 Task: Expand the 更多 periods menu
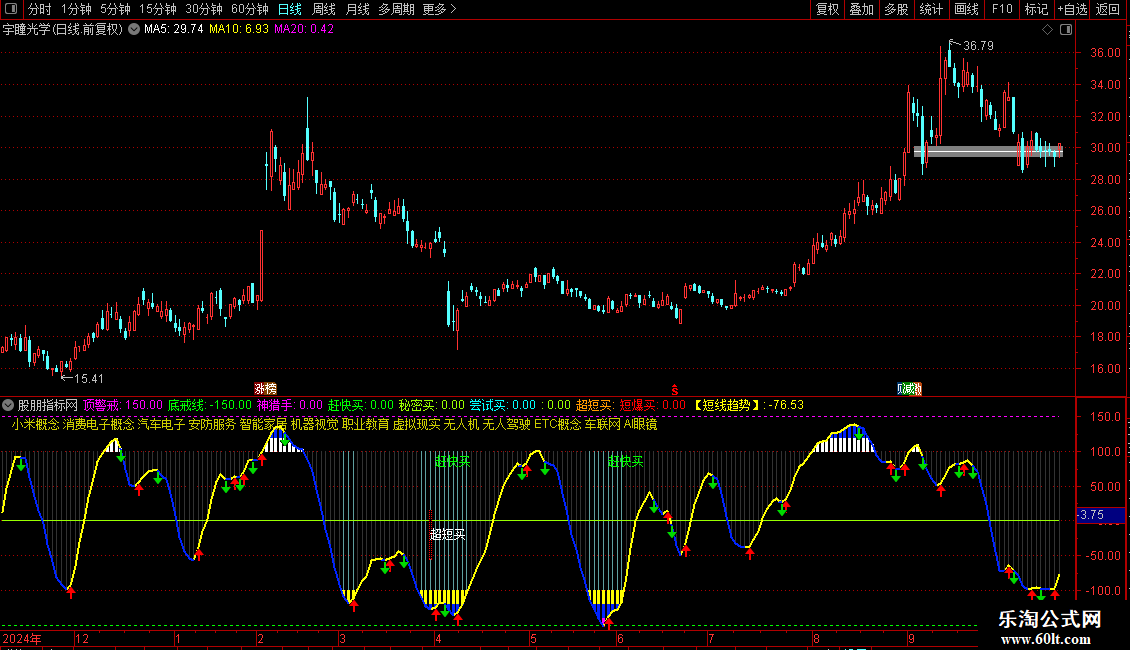[439, 9]
